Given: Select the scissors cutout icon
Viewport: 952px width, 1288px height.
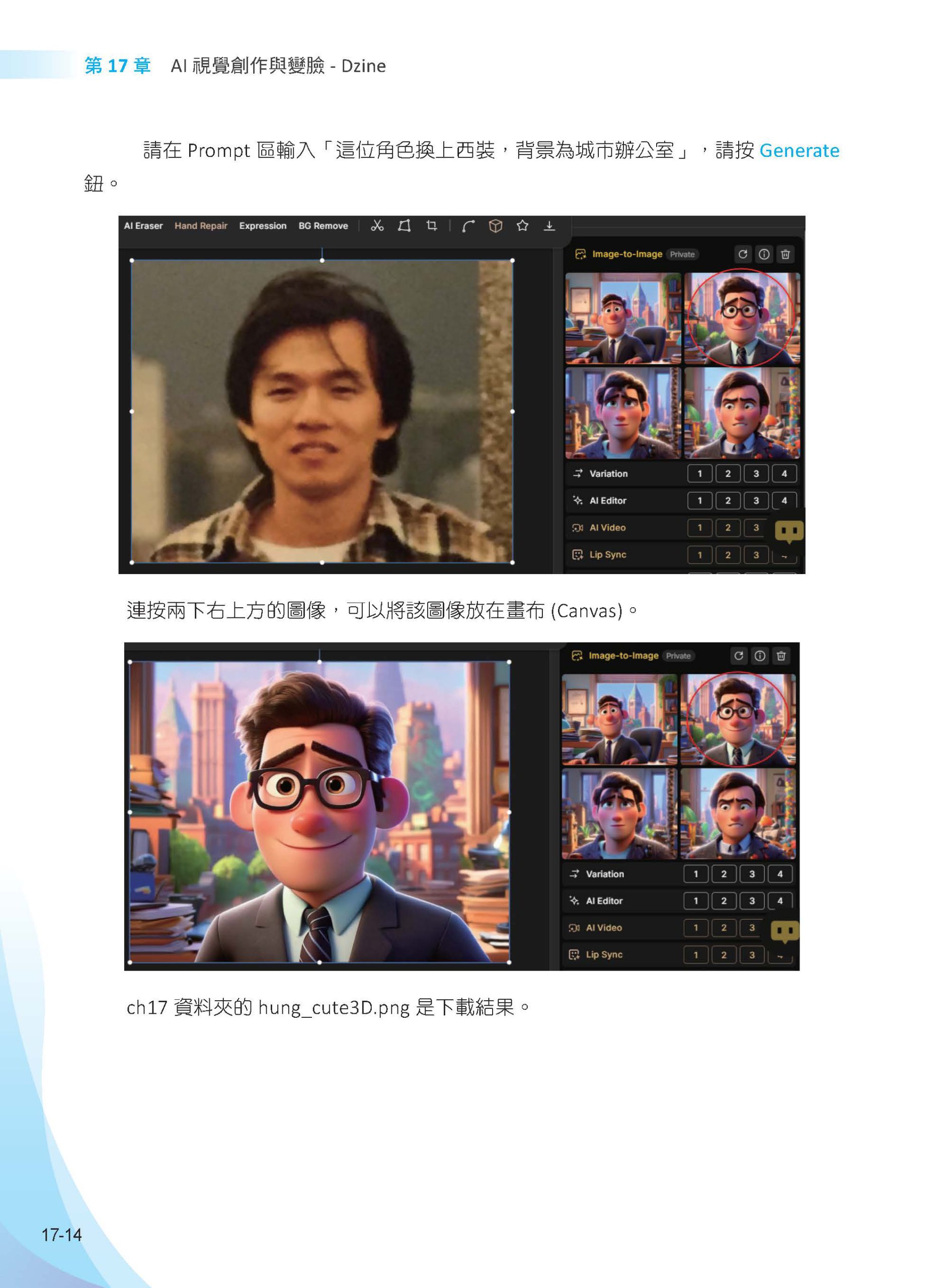Looking at the screenshot, I should pyautogui.click(x=377, y=226).
